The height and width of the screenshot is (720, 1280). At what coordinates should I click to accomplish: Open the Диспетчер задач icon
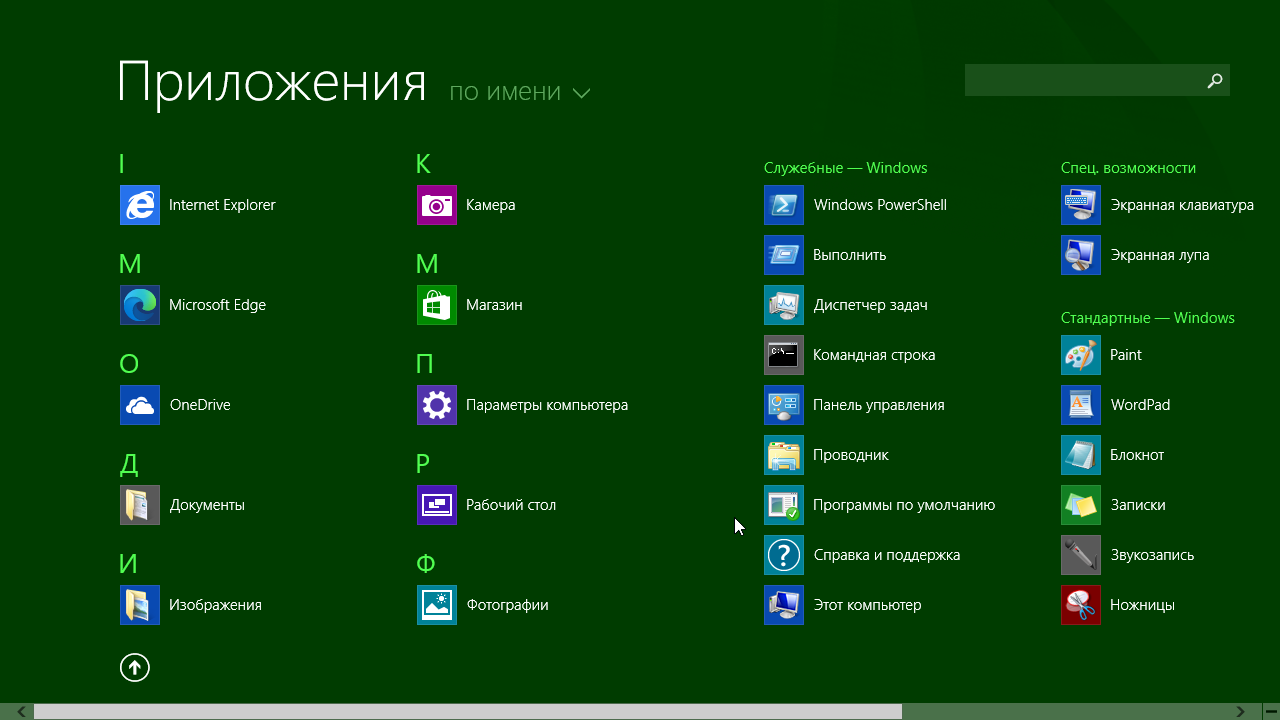[x=784, y=305]
